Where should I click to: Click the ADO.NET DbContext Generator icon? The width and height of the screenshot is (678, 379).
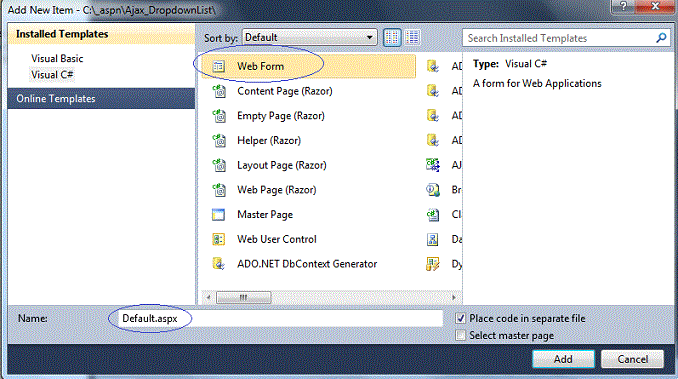point(218,264)
